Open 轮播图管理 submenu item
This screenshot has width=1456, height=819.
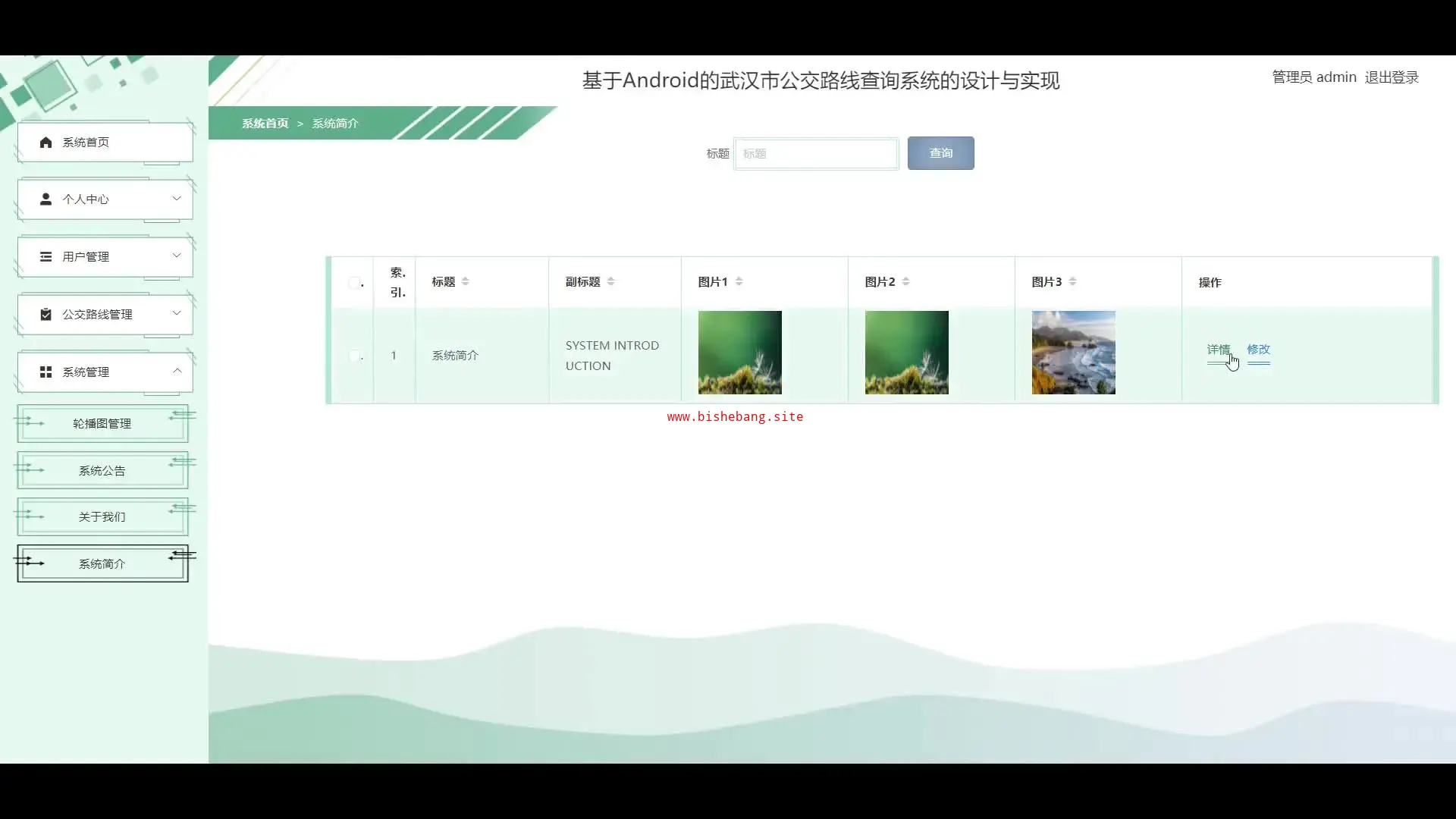(102, 424)
